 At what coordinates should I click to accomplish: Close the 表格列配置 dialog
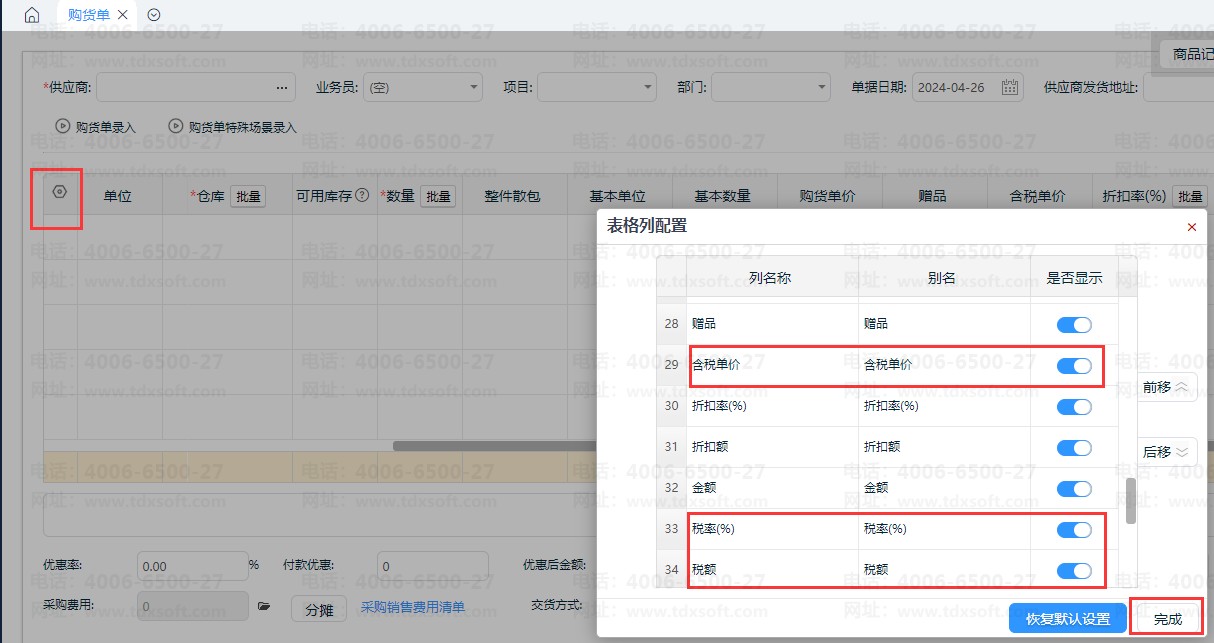point(1191,227)
